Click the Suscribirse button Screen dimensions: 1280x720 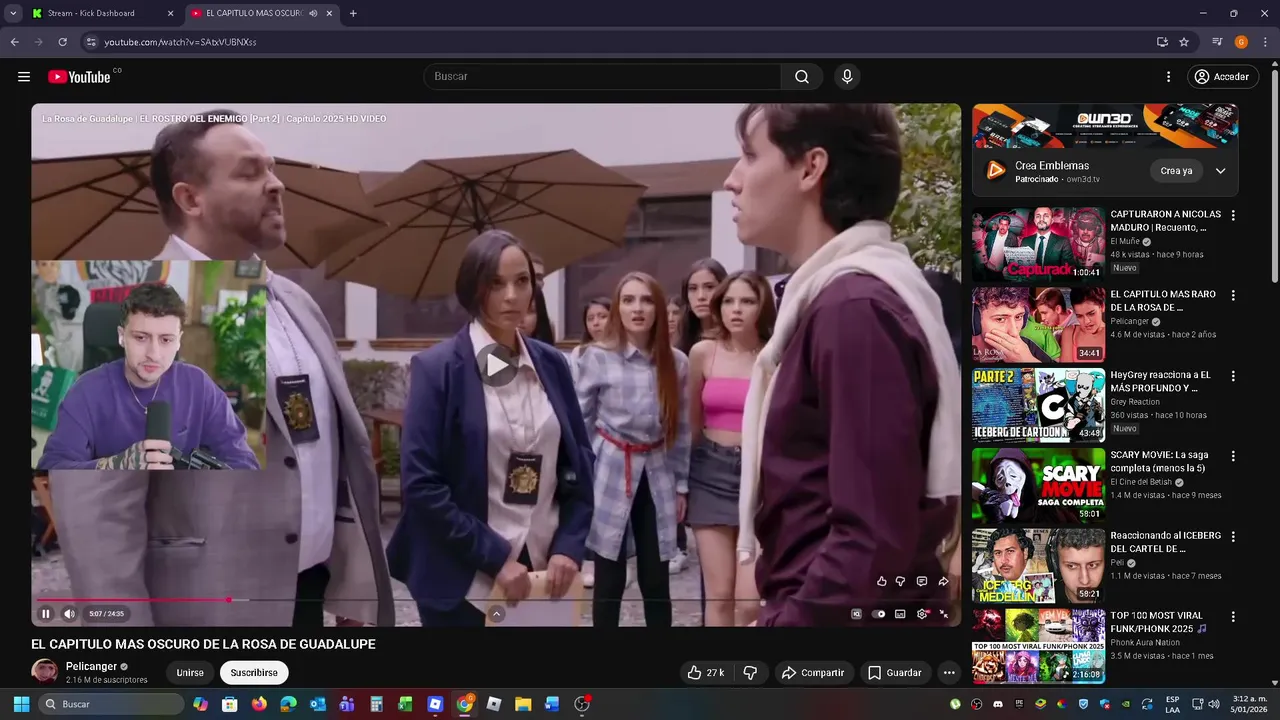pyautogui.click(x=254, y=673)
